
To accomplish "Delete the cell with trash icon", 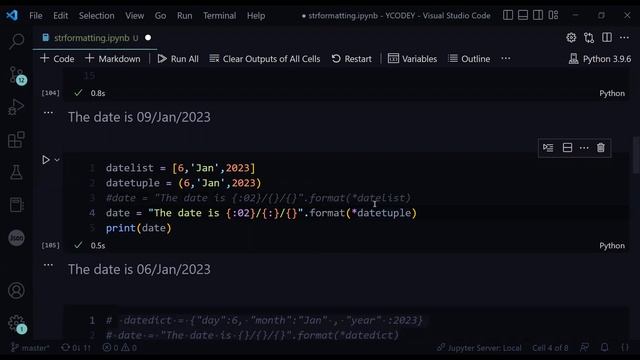I will click(x=601, y=148).
